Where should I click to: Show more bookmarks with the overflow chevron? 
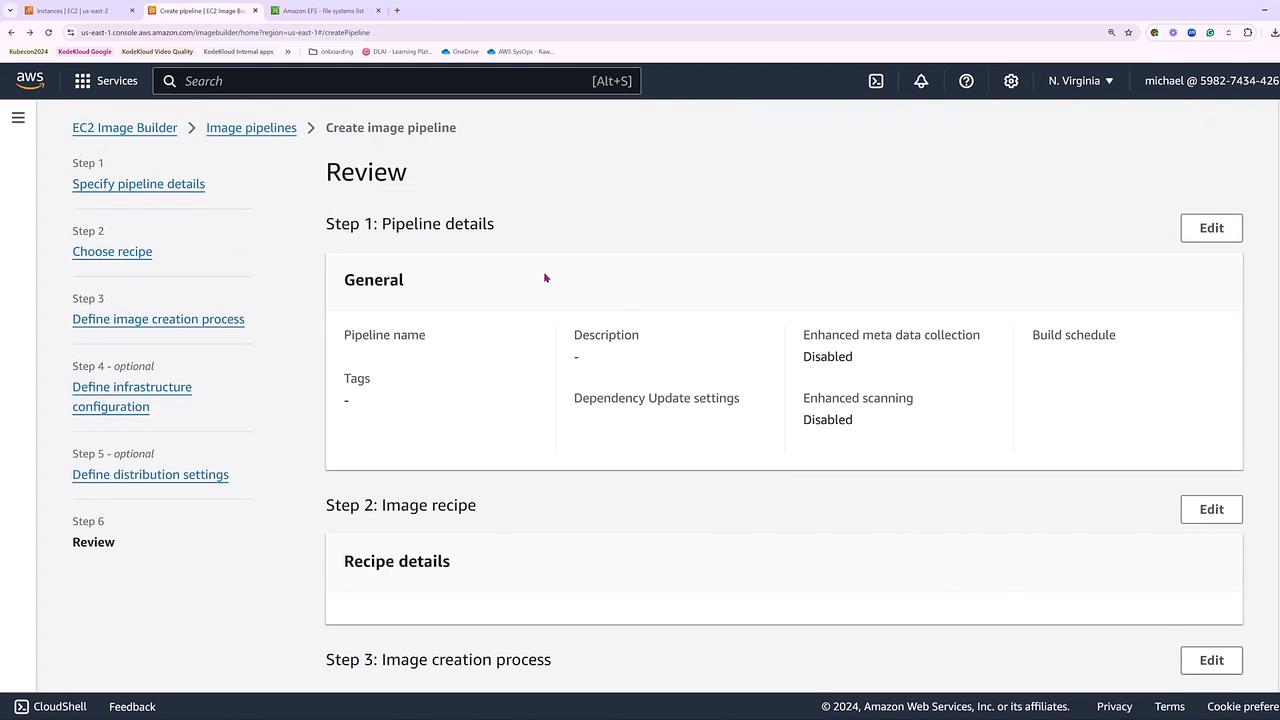click(x=288, y=51)
